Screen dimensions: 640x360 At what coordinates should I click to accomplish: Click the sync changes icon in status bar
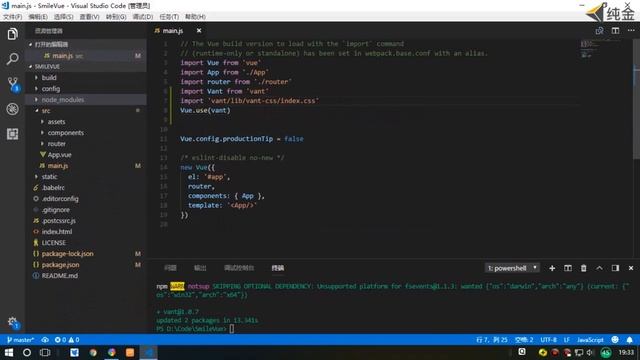[x=45, y=340]
